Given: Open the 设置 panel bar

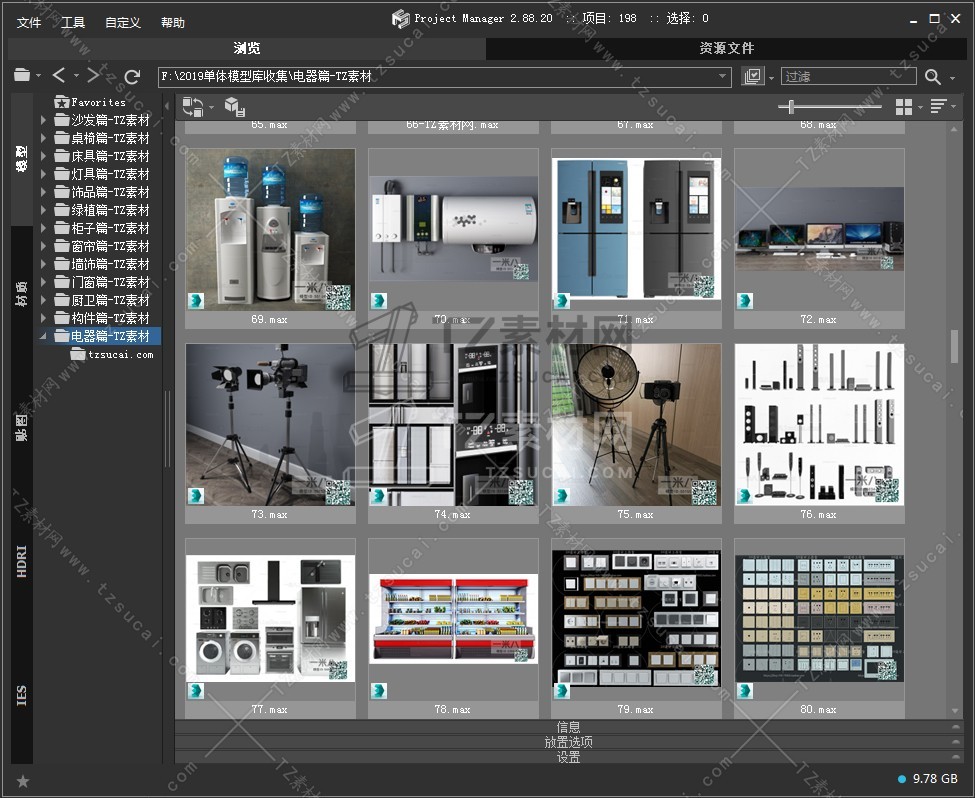Looking at the screenshot, I should pos(568,757).
